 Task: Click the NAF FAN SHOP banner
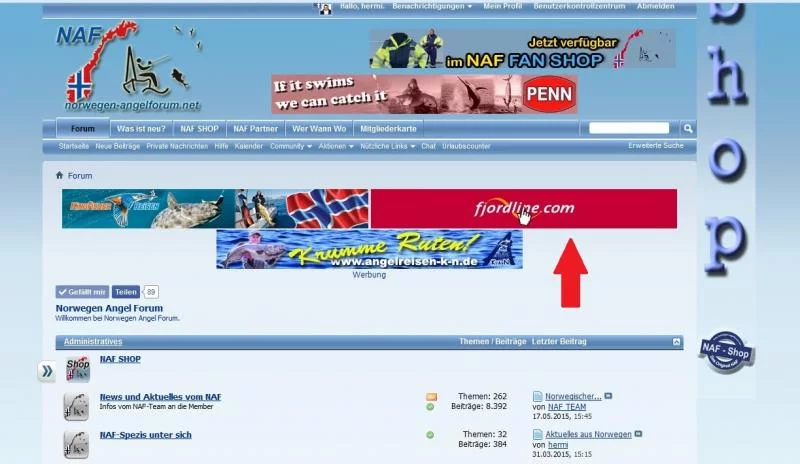pyautogui.click(x=522, y=49)
